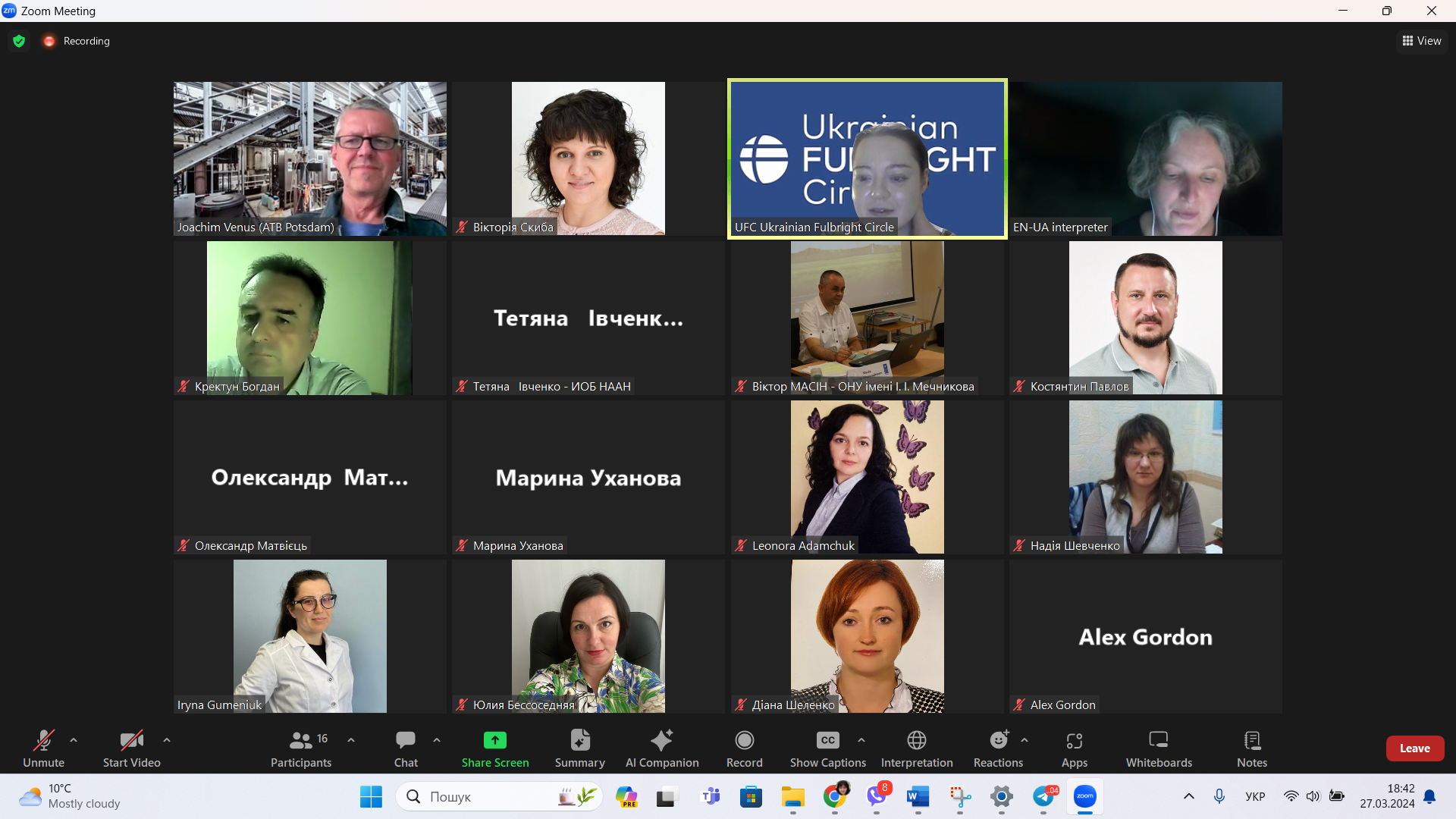The width and height of the screenshot is (1456, 819).
Task: Open the meeting Summary
Action: 579,740
